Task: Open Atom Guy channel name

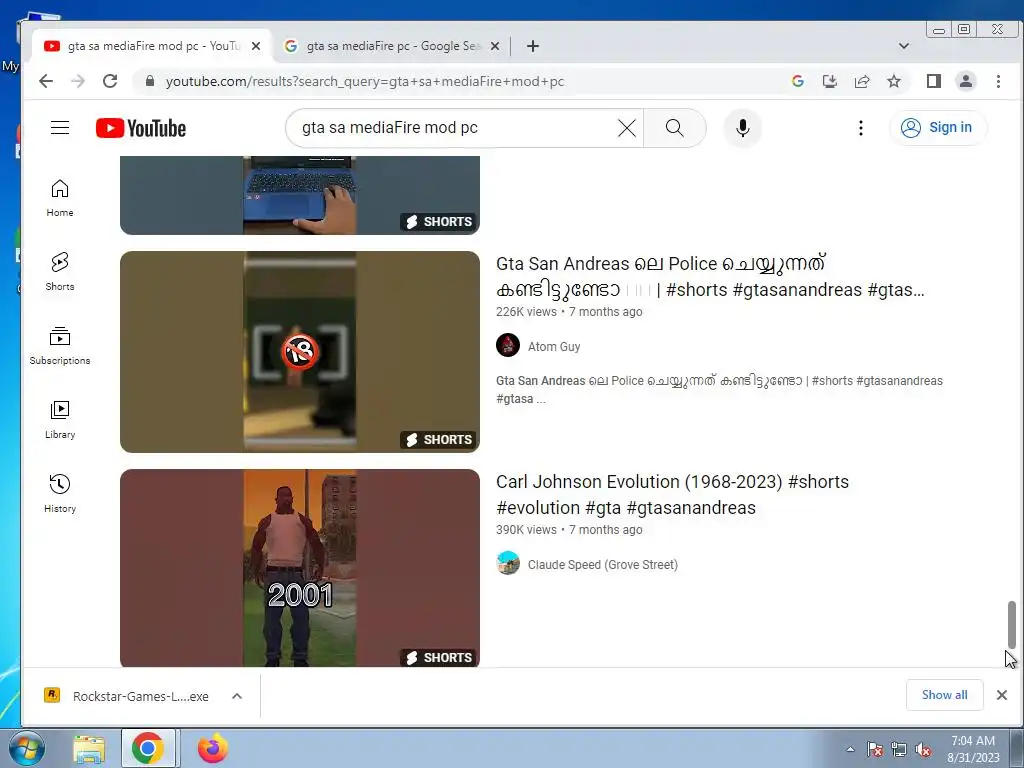Action: point(554,347)
